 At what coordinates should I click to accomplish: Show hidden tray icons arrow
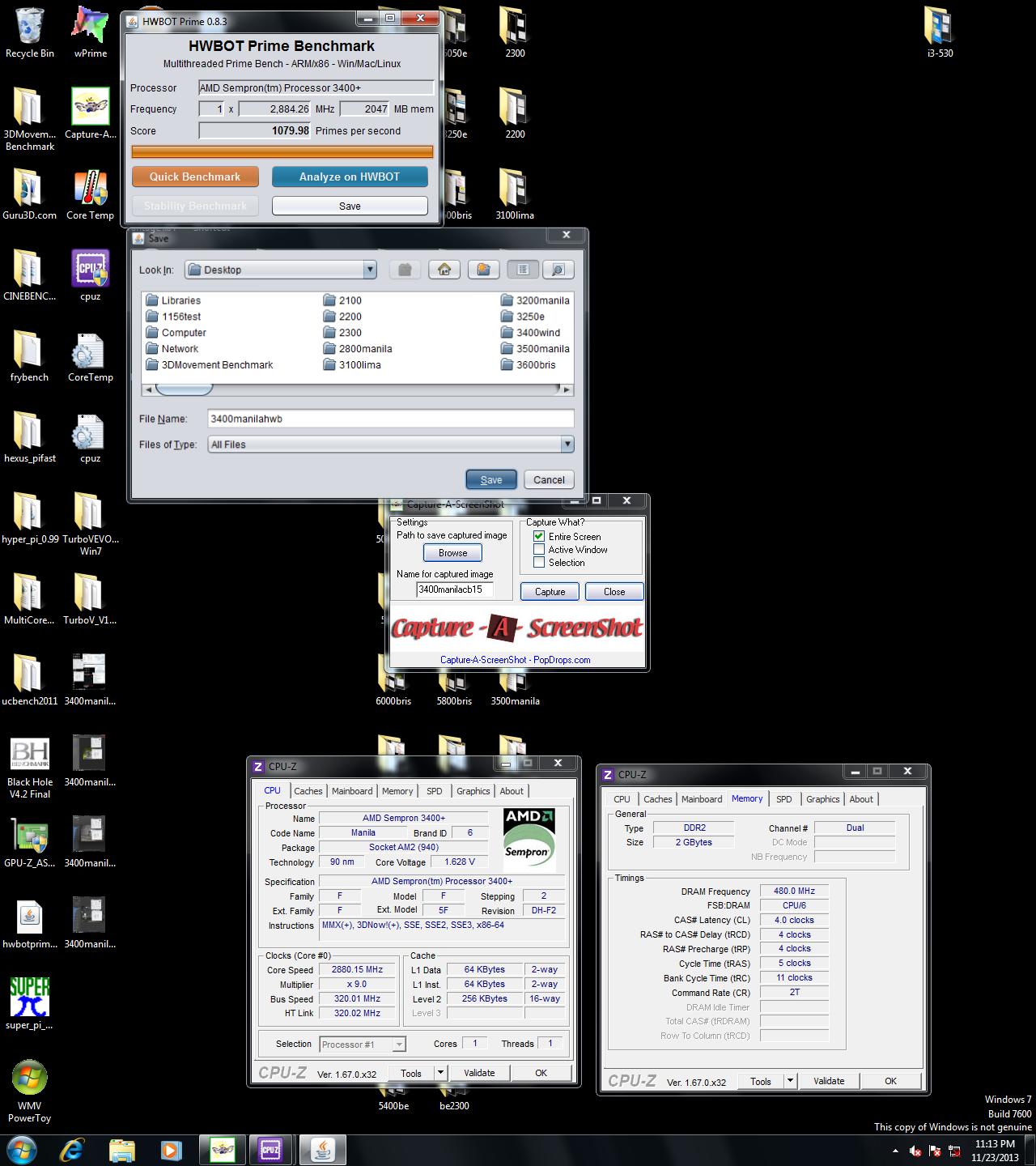tap(895, 1151)
